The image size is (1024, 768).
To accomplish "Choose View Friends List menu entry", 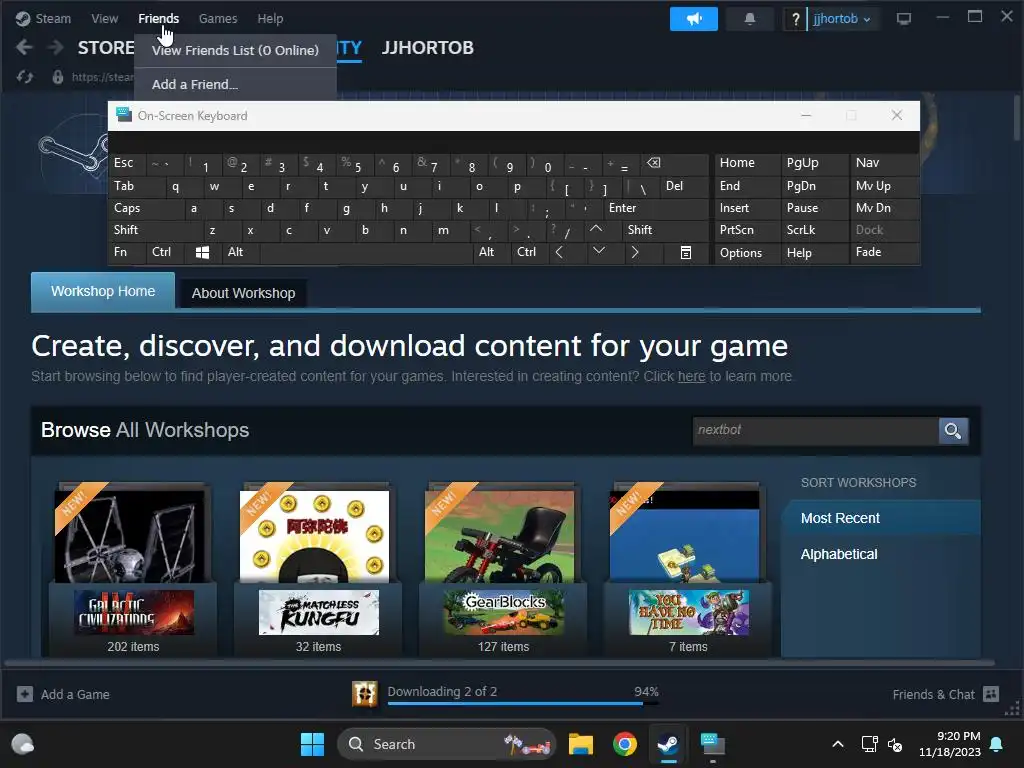I will coord(235,50).
